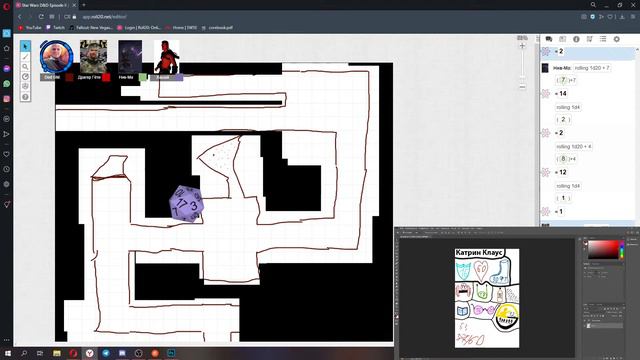Click the chat scrollbar up arrow
Screen dimensions: 640x360
(x=637, y=49)
